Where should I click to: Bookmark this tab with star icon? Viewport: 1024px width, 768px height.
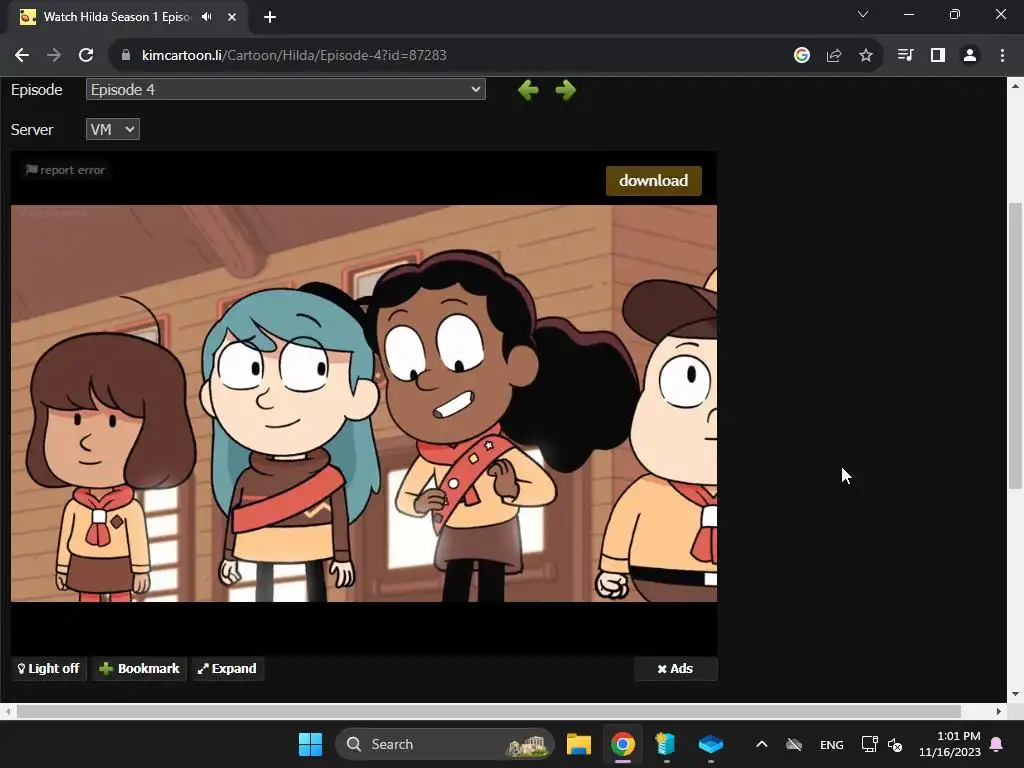click(866, 56)
